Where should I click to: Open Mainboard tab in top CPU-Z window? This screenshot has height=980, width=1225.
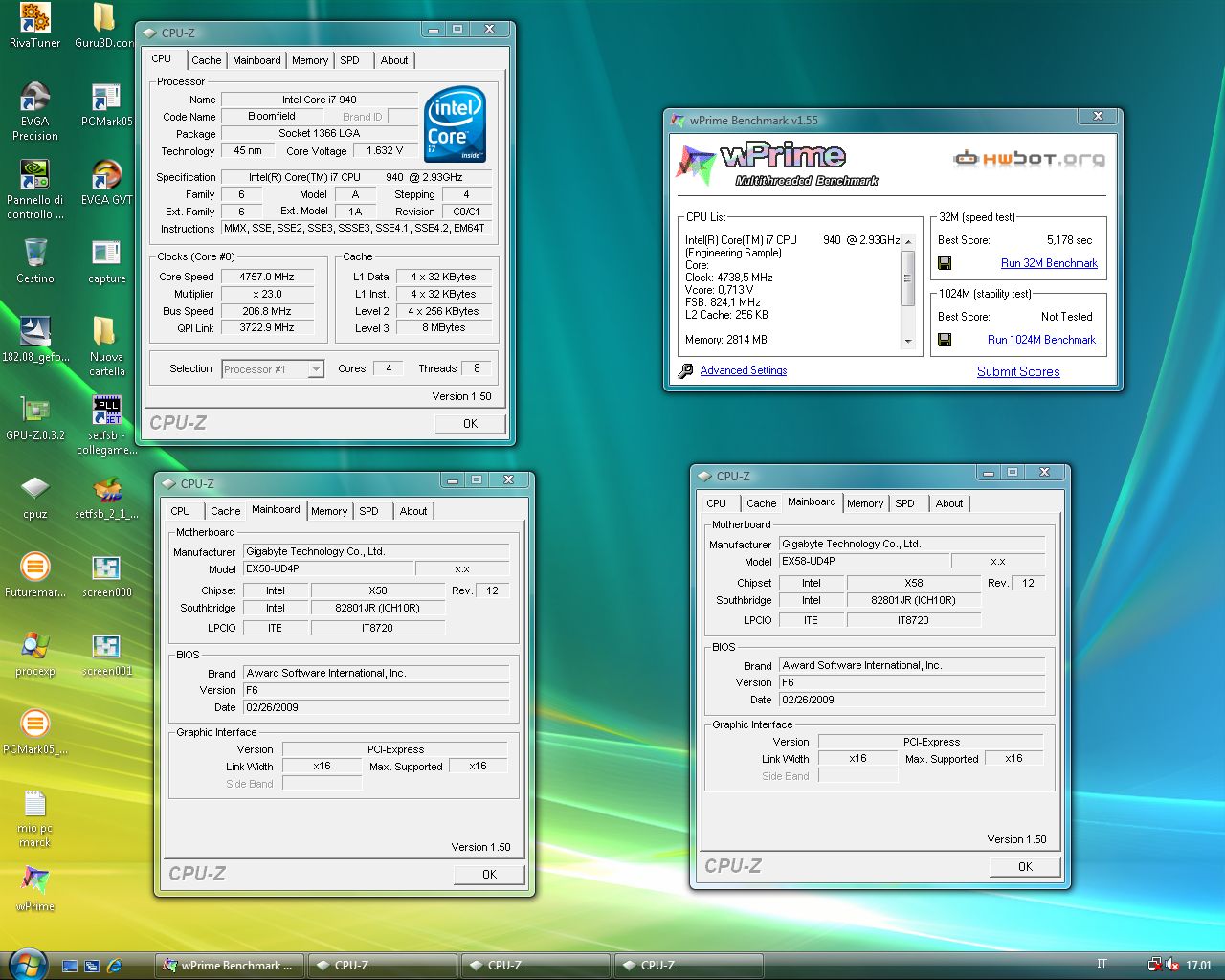[x=256, y=60]
